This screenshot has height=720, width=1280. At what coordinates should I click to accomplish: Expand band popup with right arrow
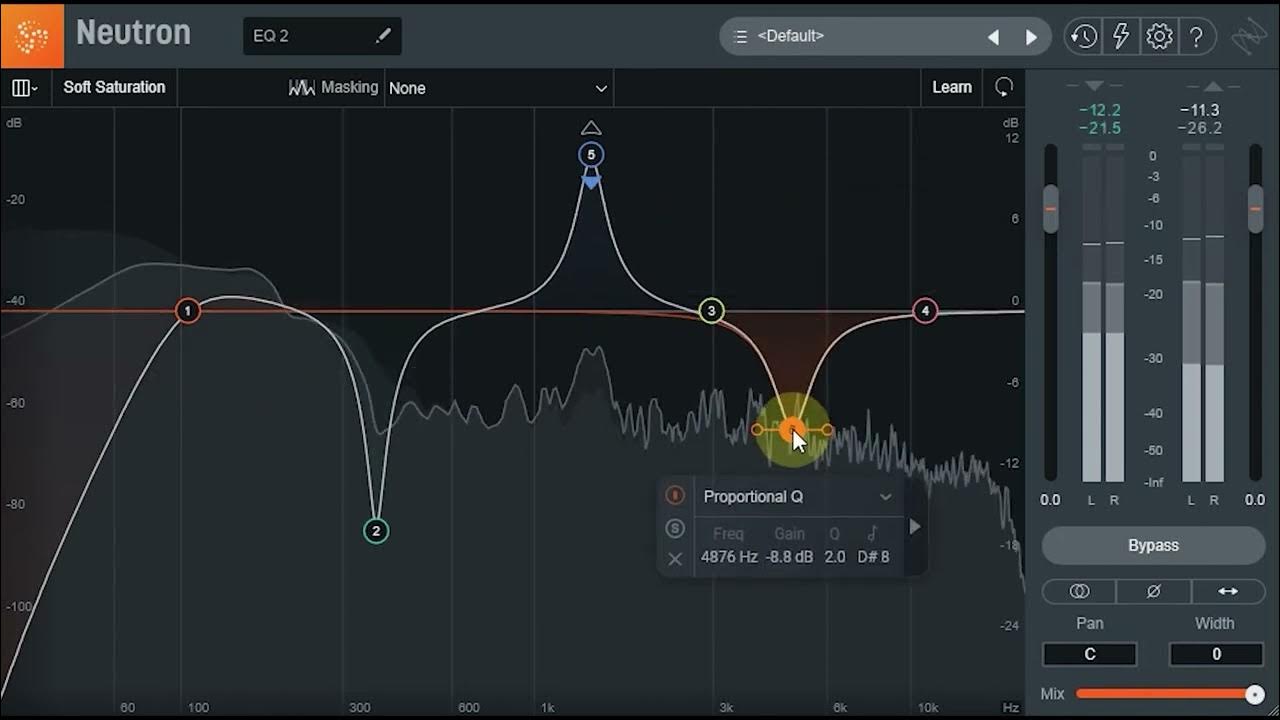914,527
